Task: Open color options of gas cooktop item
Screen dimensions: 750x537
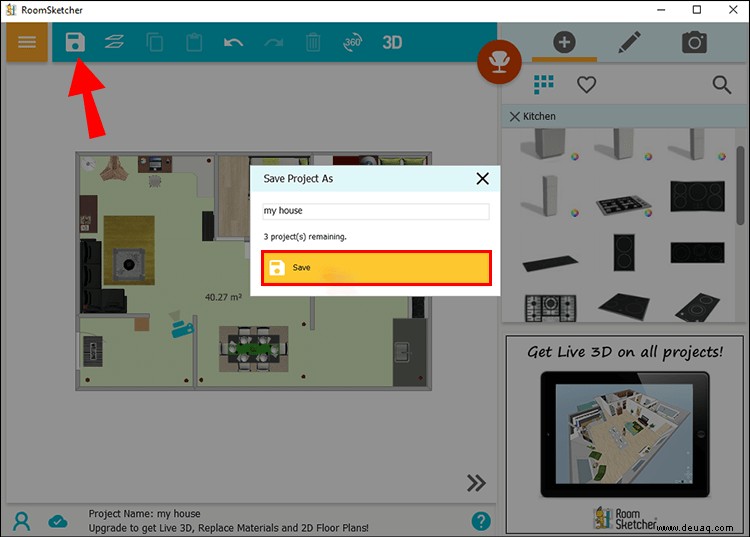Action: pyautogui.click(x=648, y=213)
